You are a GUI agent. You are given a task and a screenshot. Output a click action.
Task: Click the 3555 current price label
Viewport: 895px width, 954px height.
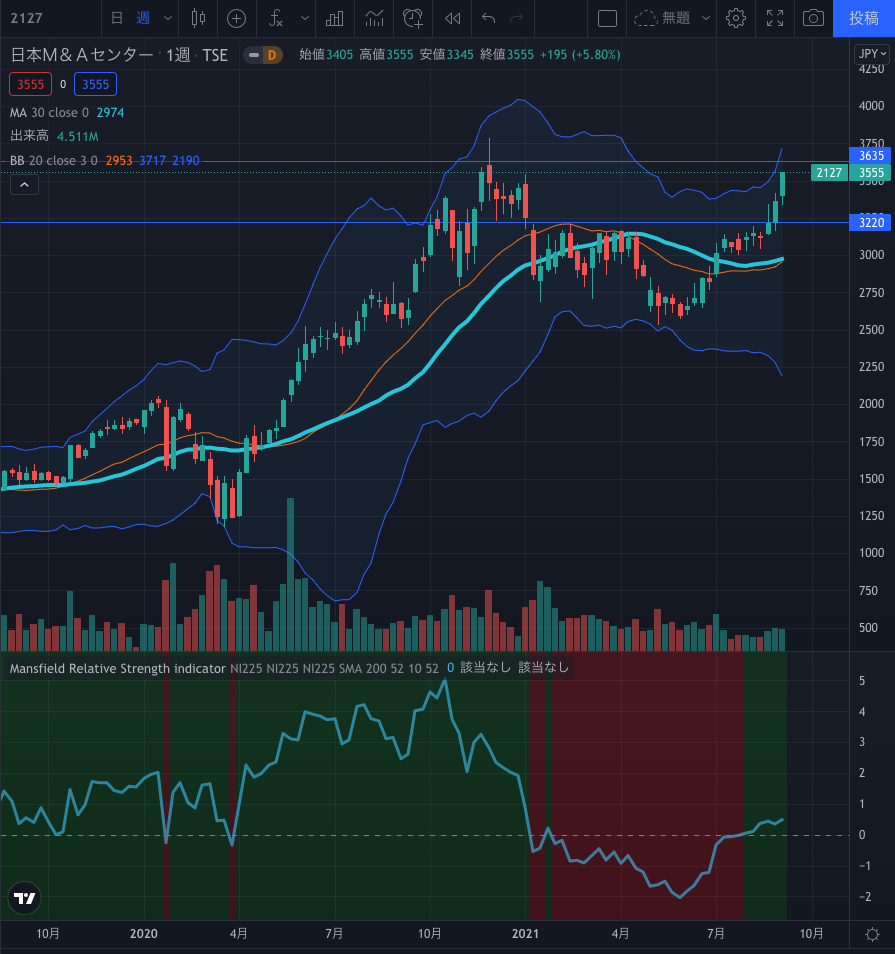point(871,173)
